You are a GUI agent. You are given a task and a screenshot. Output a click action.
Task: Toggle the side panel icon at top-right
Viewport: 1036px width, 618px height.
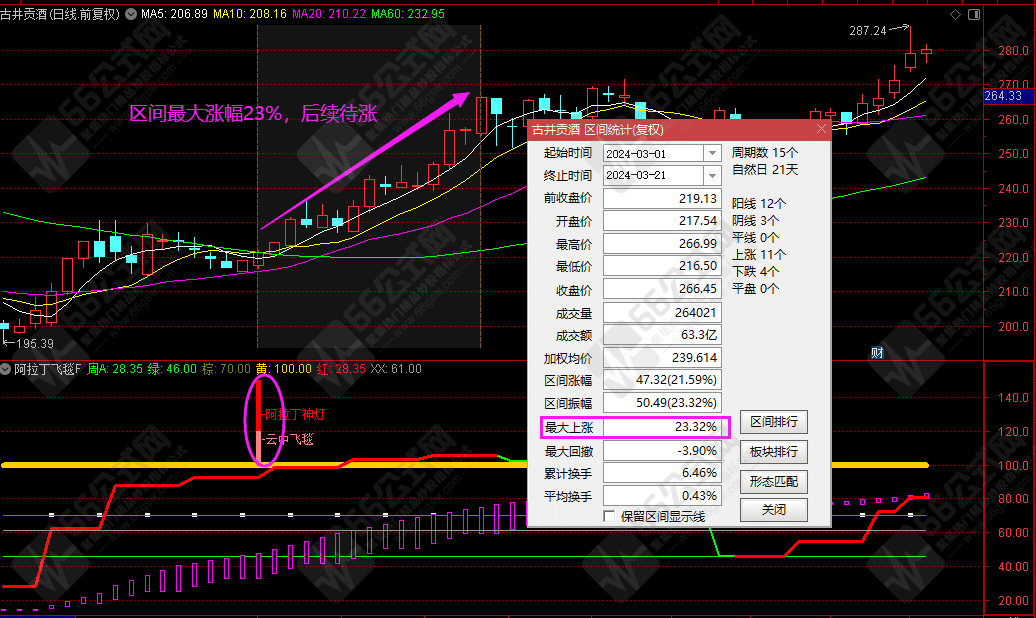[973, 15]
